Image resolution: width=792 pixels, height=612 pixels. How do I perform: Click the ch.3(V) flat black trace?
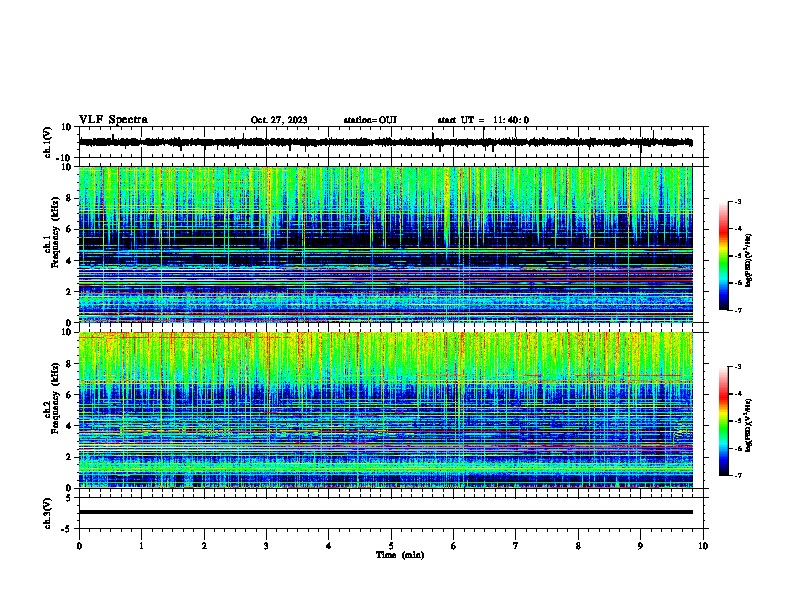click(385, 512)
